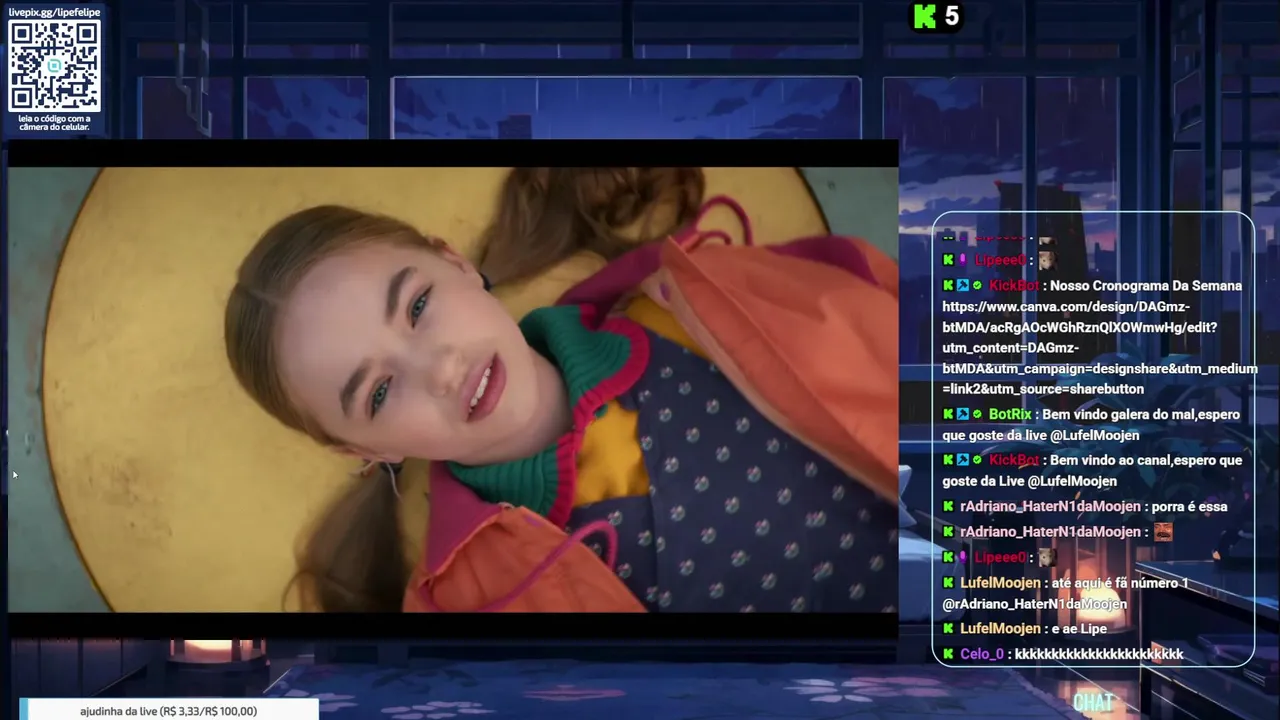The height and width of the screenshot is (720, 1280).
Task: Open the Canva schedule URL in chat
Action: click(x=1100, y=348)
